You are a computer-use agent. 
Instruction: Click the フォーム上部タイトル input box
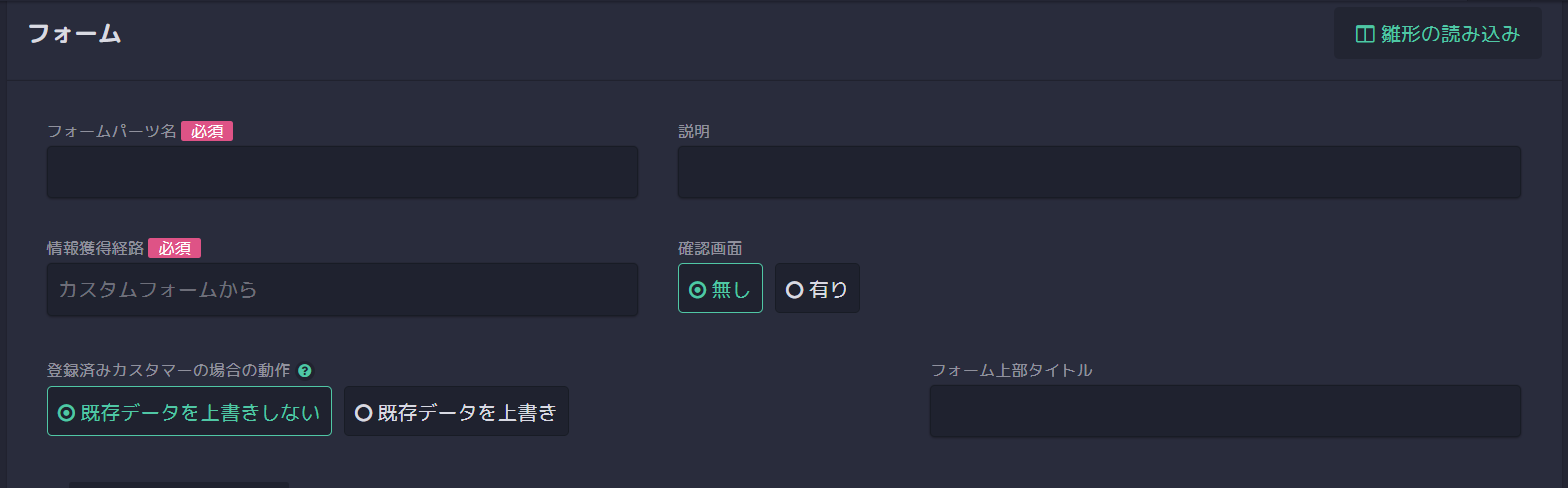click(1225, 411)
